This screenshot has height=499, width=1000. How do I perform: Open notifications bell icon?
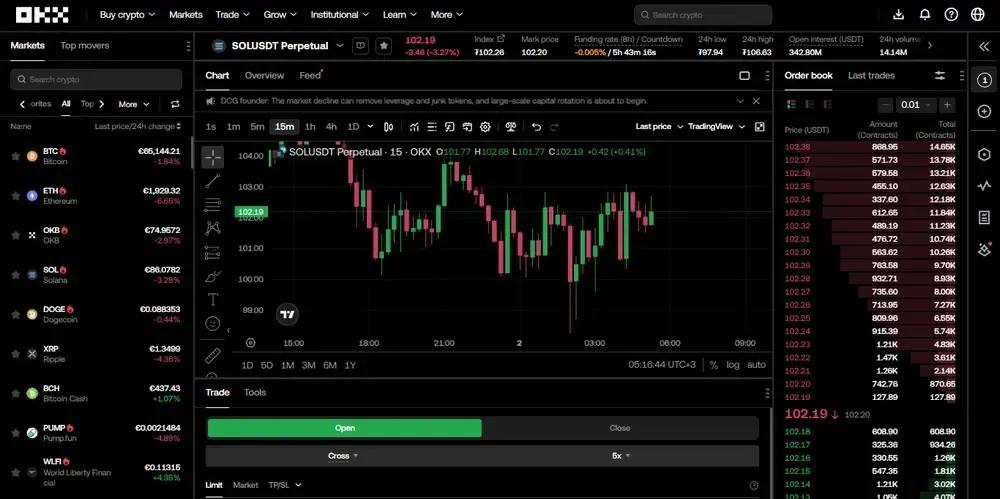[x=925, y=15]
